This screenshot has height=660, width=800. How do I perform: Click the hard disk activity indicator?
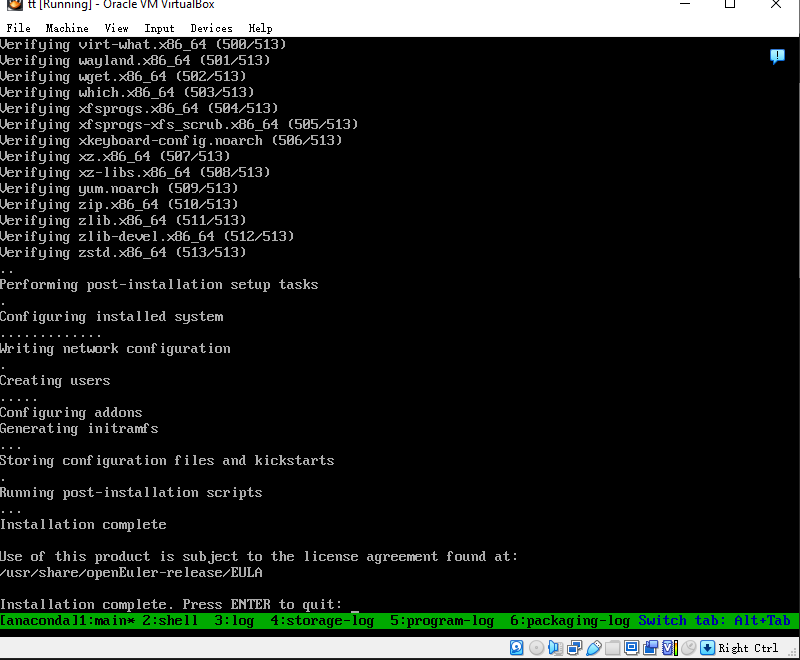pos(517,647)
